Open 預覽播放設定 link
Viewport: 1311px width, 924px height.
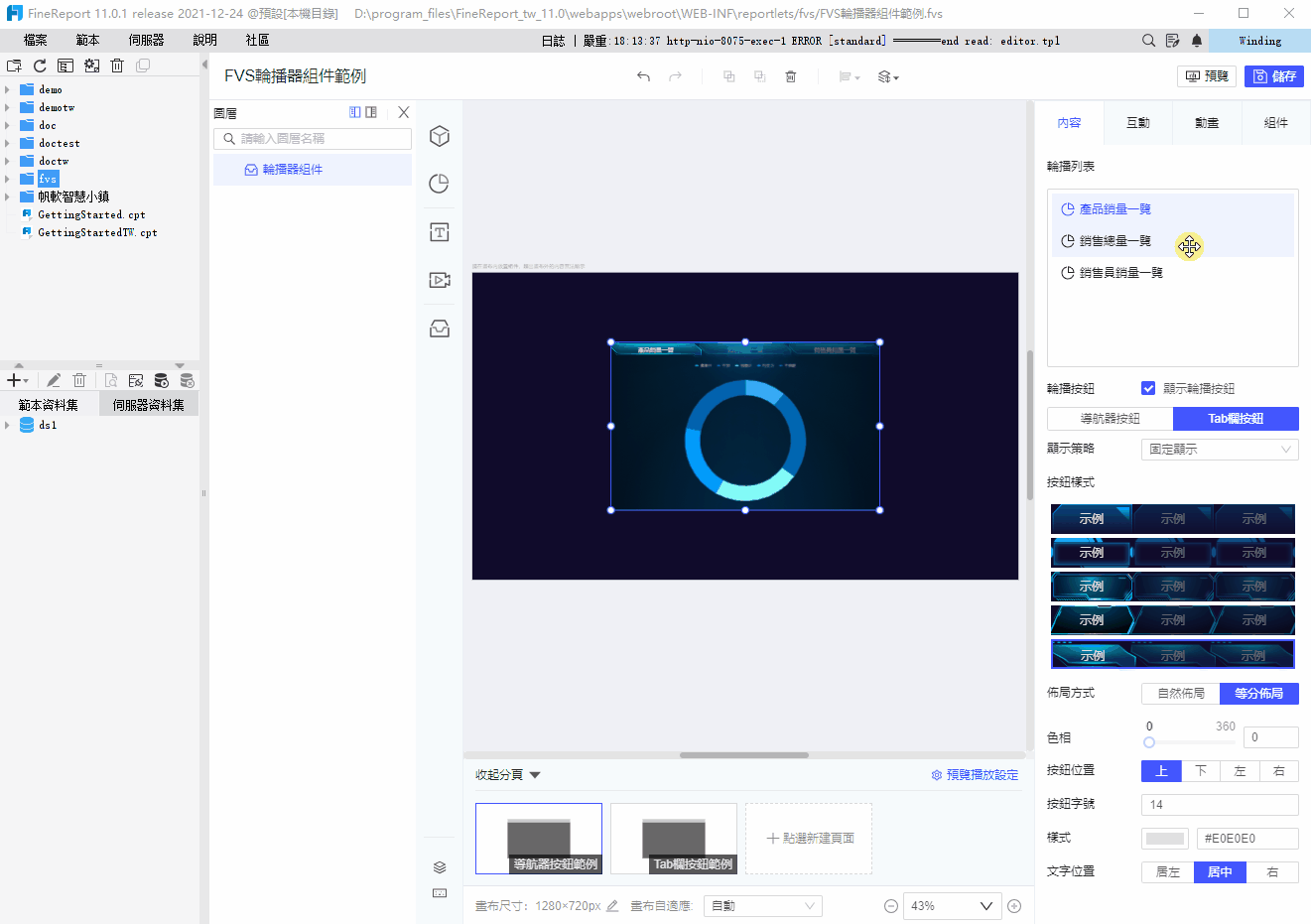pyautogui.click(x=975, y=775)
